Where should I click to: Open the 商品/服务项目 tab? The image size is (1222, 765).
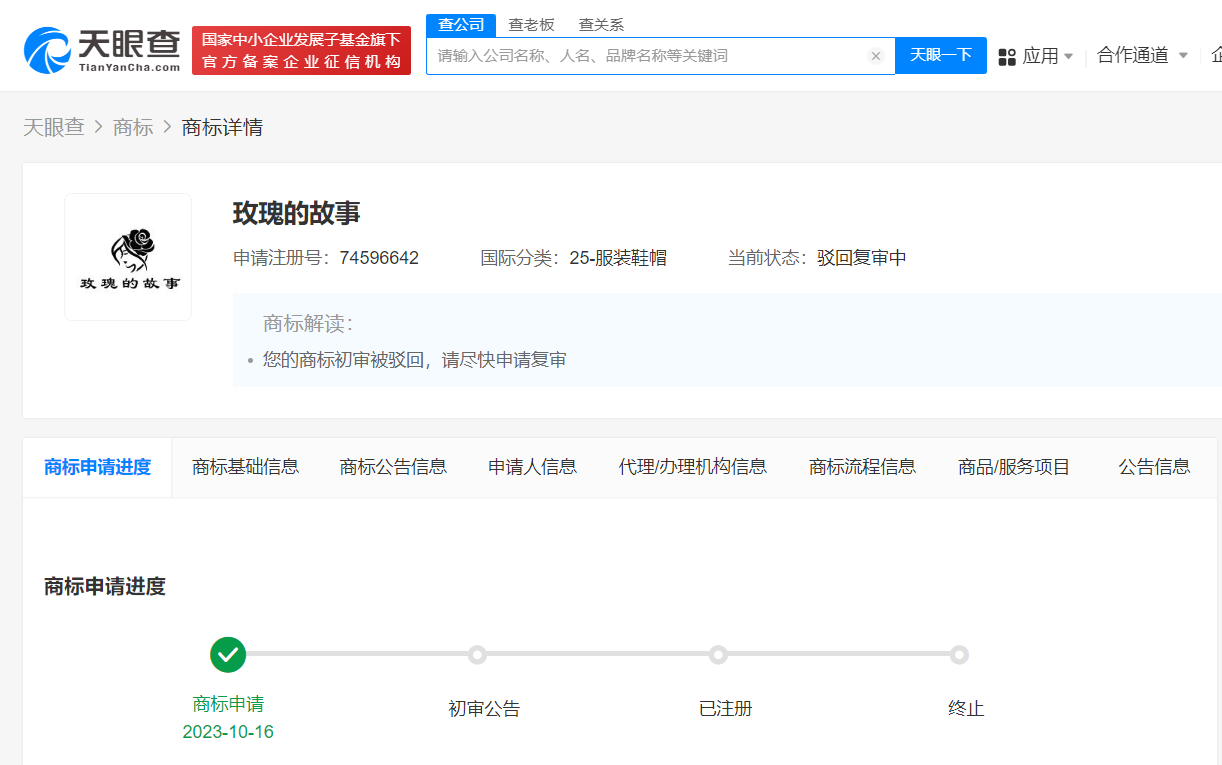tap(1014, 467)
